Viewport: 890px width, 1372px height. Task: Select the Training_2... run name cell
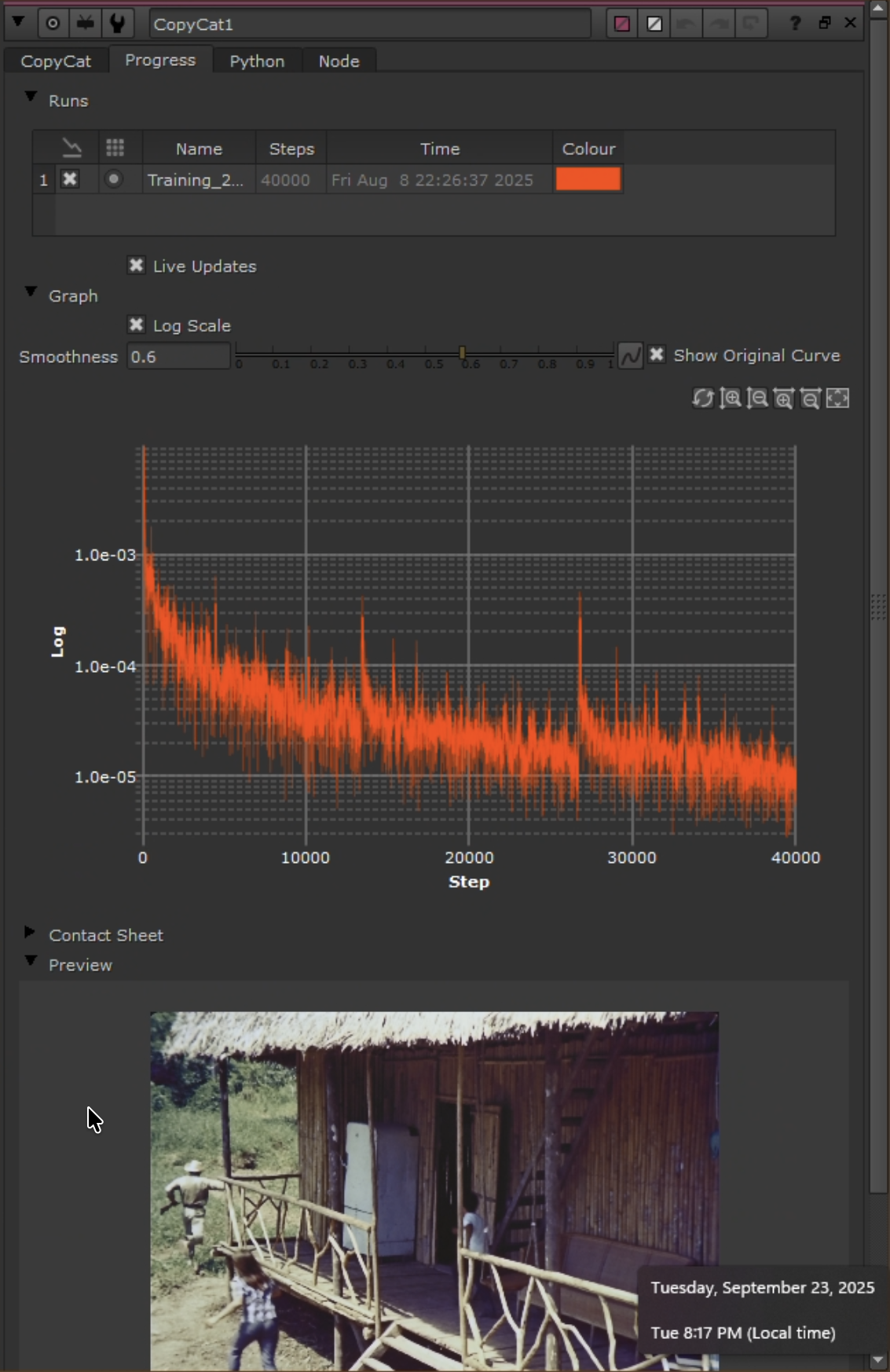(199, 180)
